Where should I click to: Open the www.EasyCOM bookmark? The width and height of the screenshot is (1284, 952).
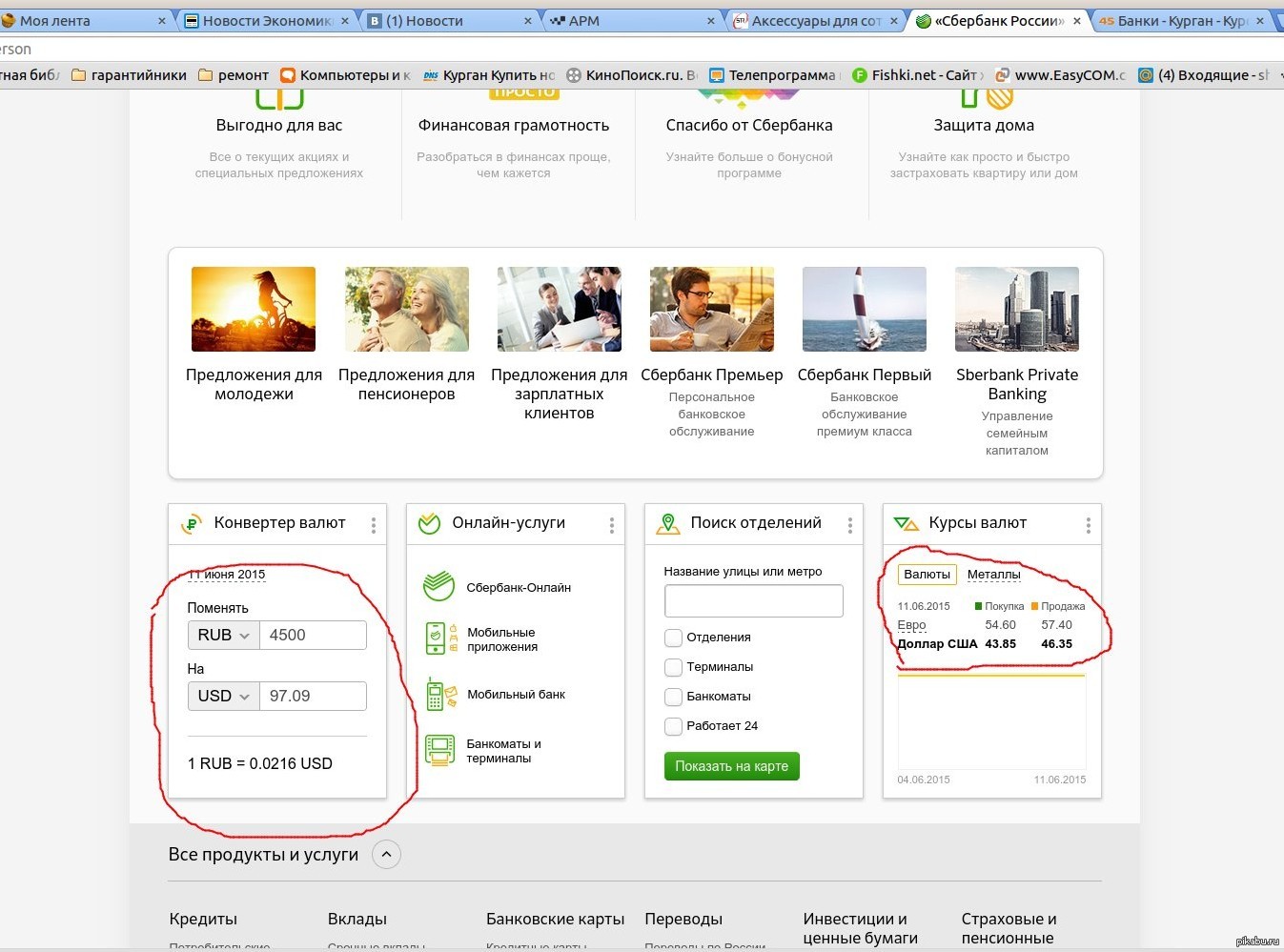[1059, 75]
